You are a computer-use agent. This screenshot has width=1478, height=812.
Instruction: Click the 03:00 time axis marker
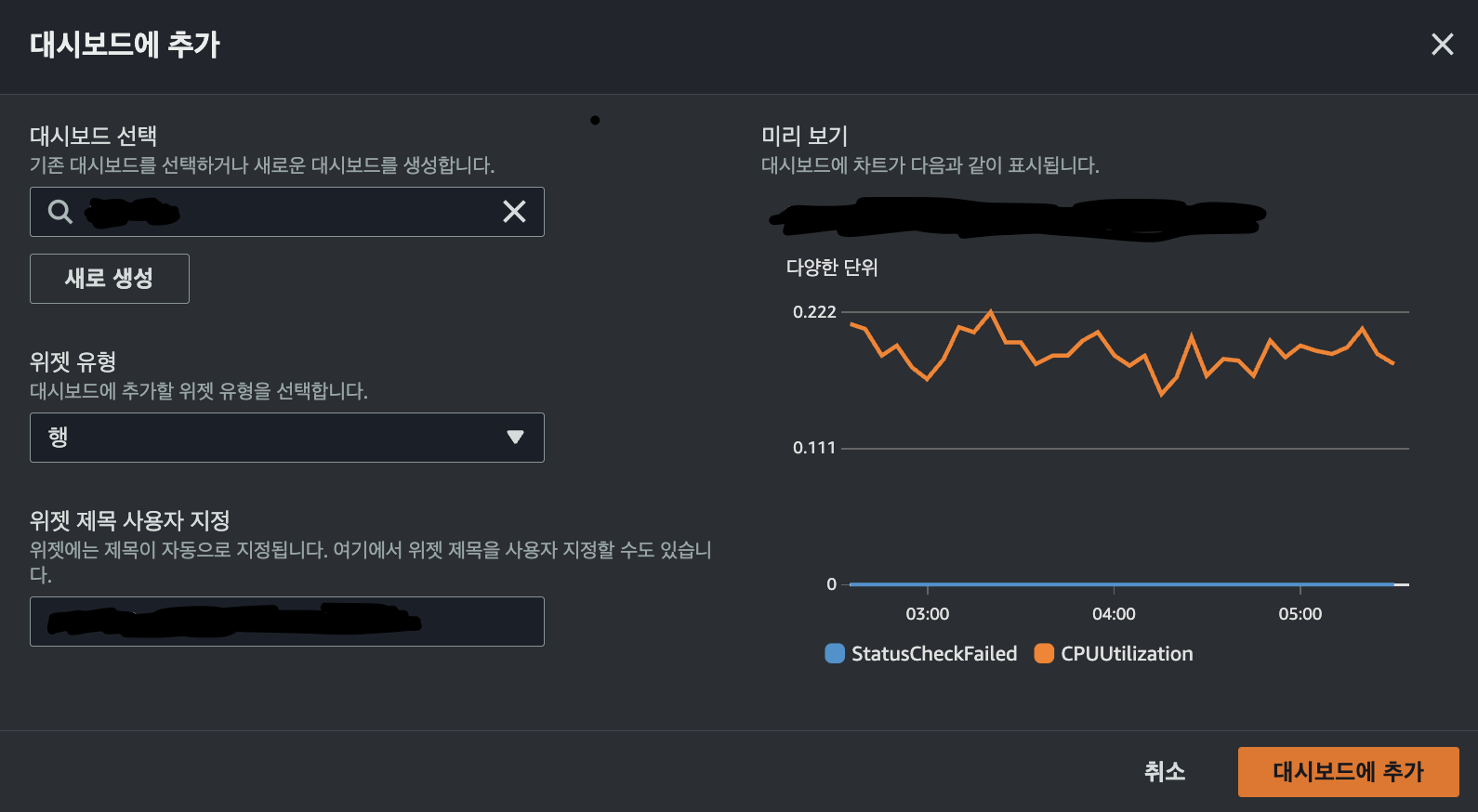point(928,614)
